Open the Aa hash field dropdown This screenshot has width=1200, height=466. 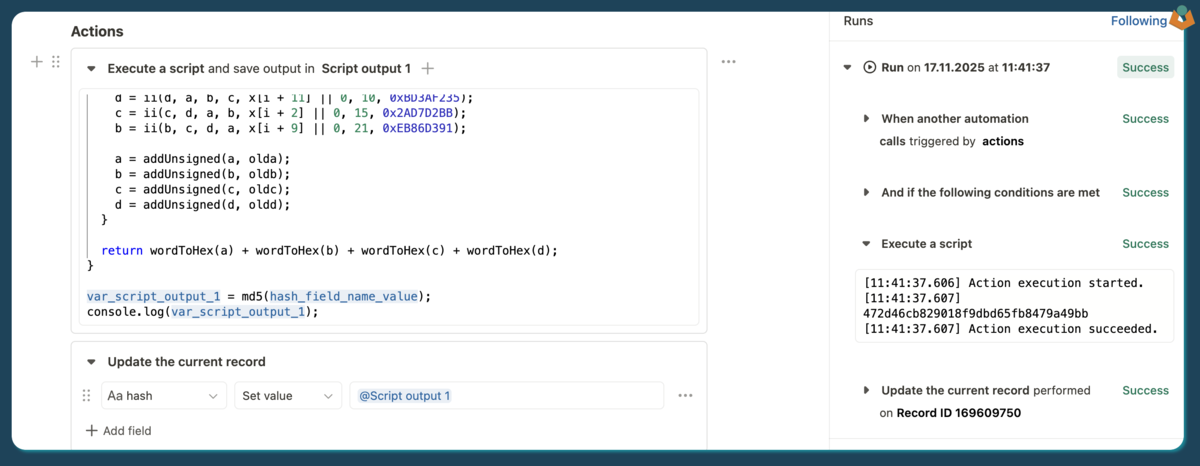click(x=163, y=396)
